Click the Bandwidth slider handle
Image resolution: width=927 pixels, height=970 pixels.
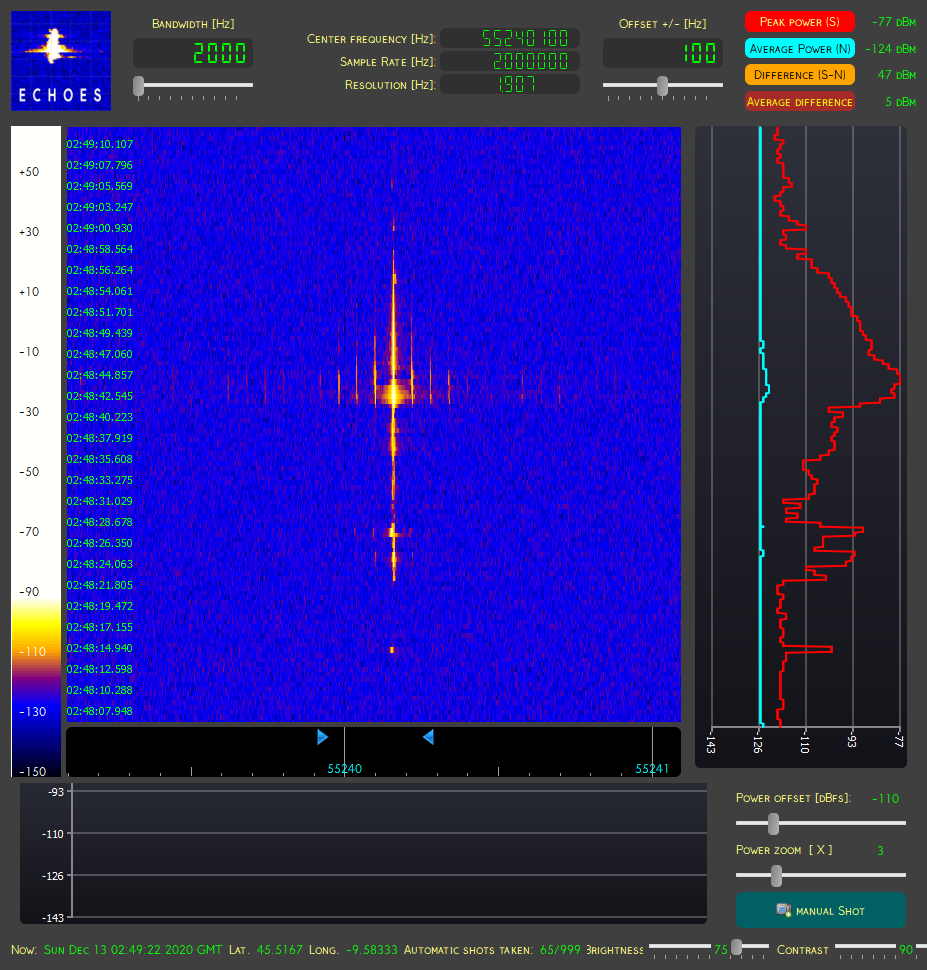[x=139, y=86]
